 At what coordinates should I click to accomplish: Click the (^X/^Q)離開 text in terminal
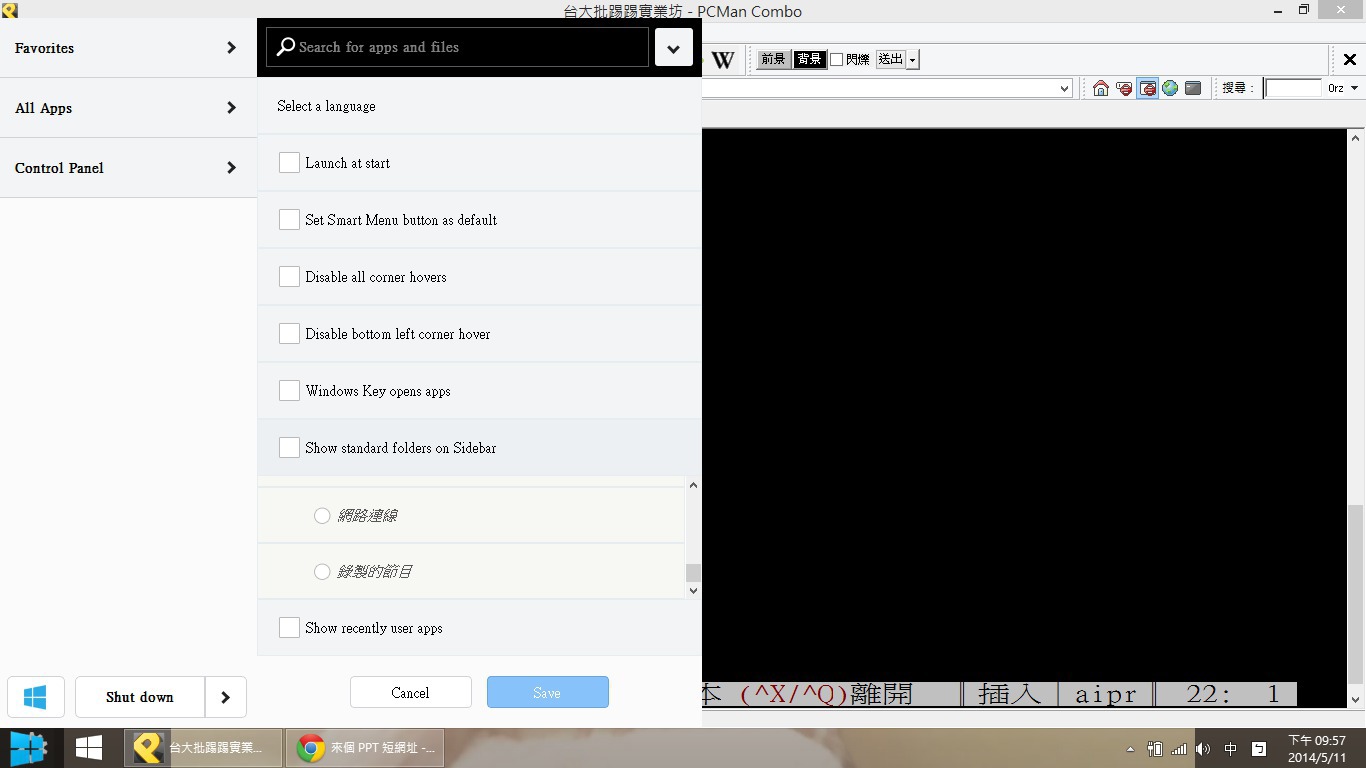point(826,694)
